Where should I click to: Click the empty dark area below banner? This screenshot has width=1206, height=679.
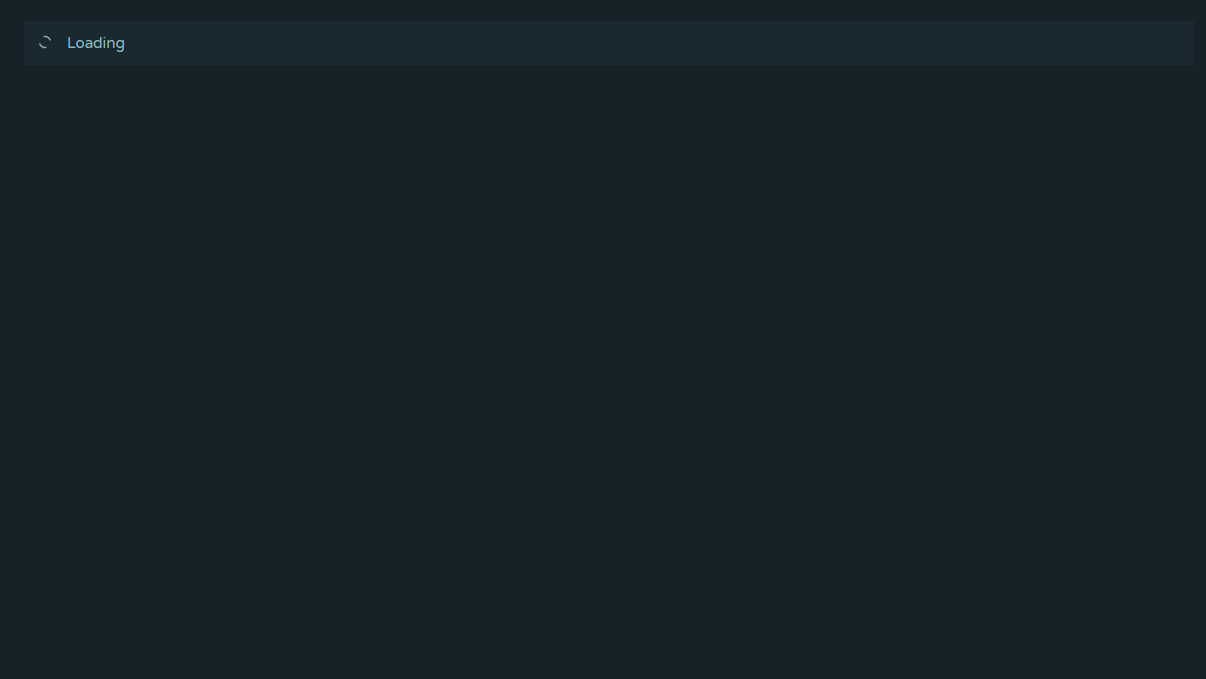(x=603, y=372)
